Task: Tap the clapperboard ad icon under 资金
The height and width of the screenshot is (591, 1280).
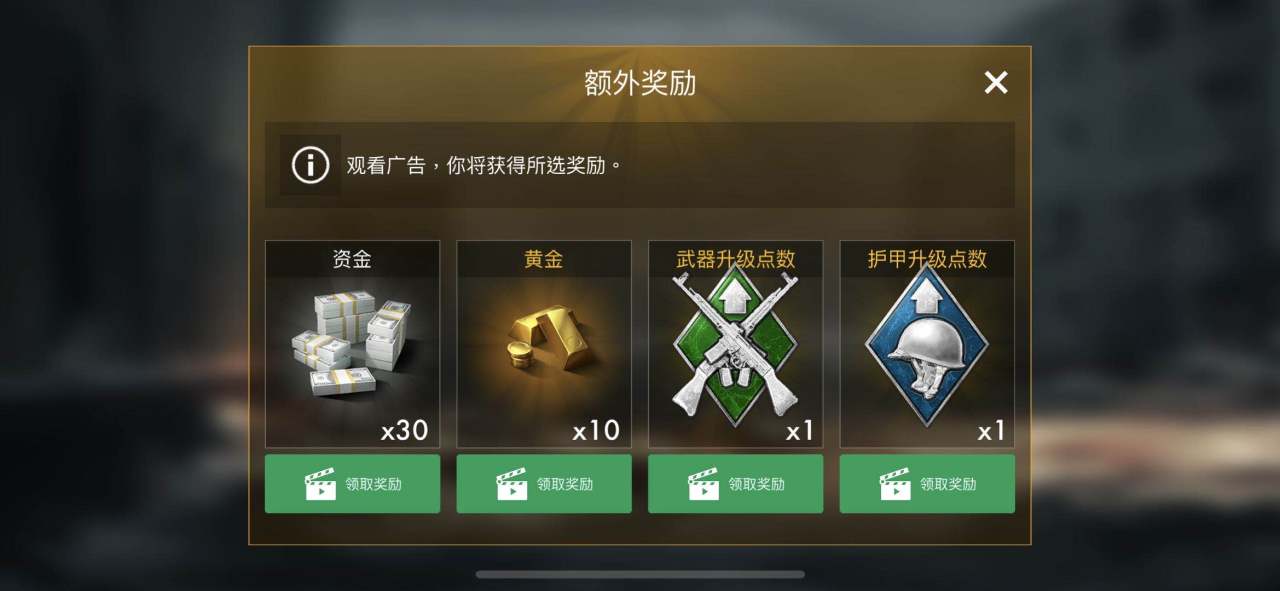Action: (320, 484)
